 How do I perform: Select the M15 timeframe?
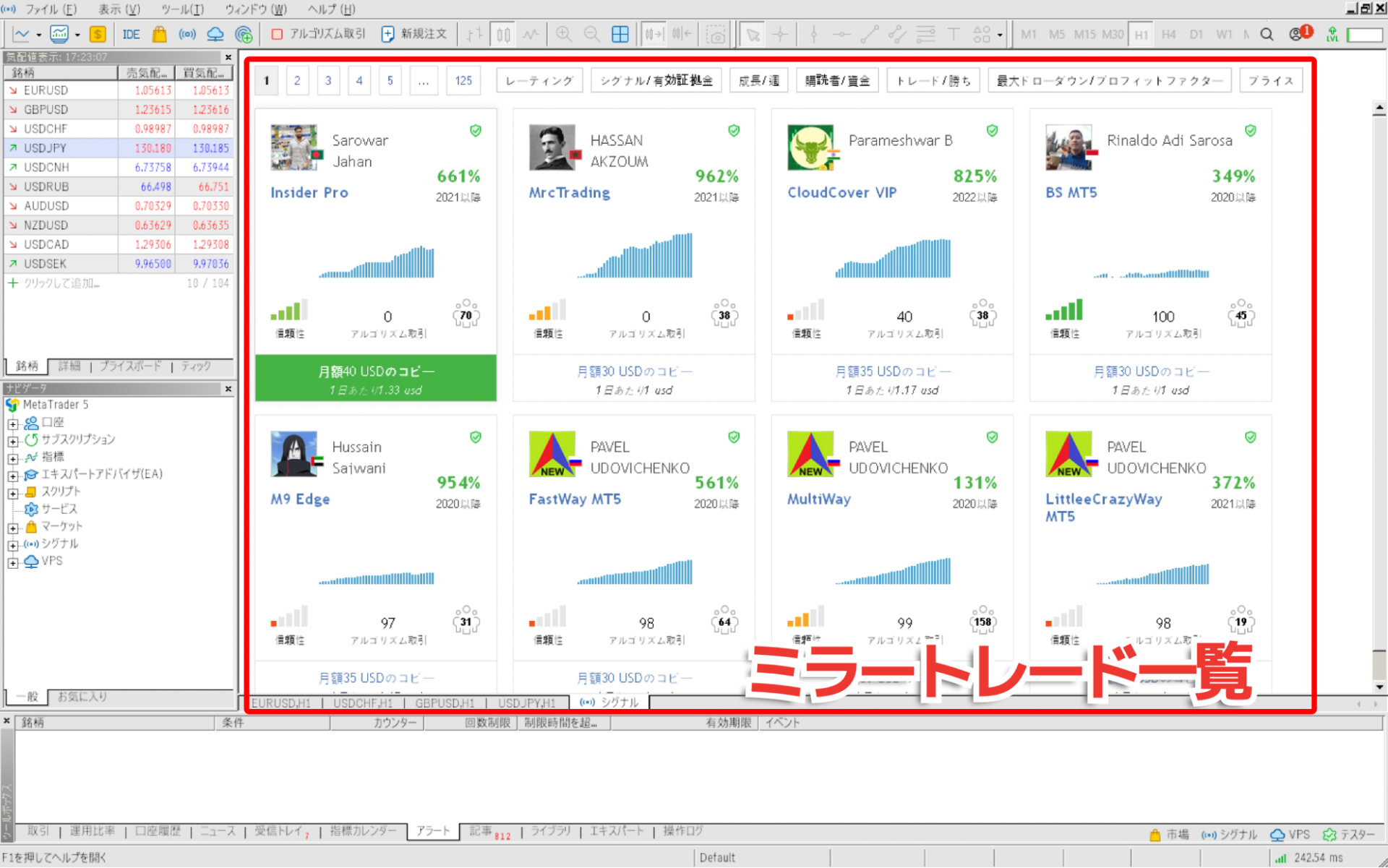click(x=1084, y=34)
